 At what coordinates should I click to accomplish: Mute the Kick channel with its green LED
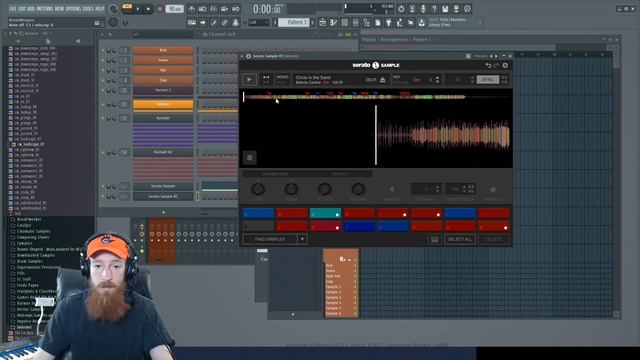[x=103, y=51]
